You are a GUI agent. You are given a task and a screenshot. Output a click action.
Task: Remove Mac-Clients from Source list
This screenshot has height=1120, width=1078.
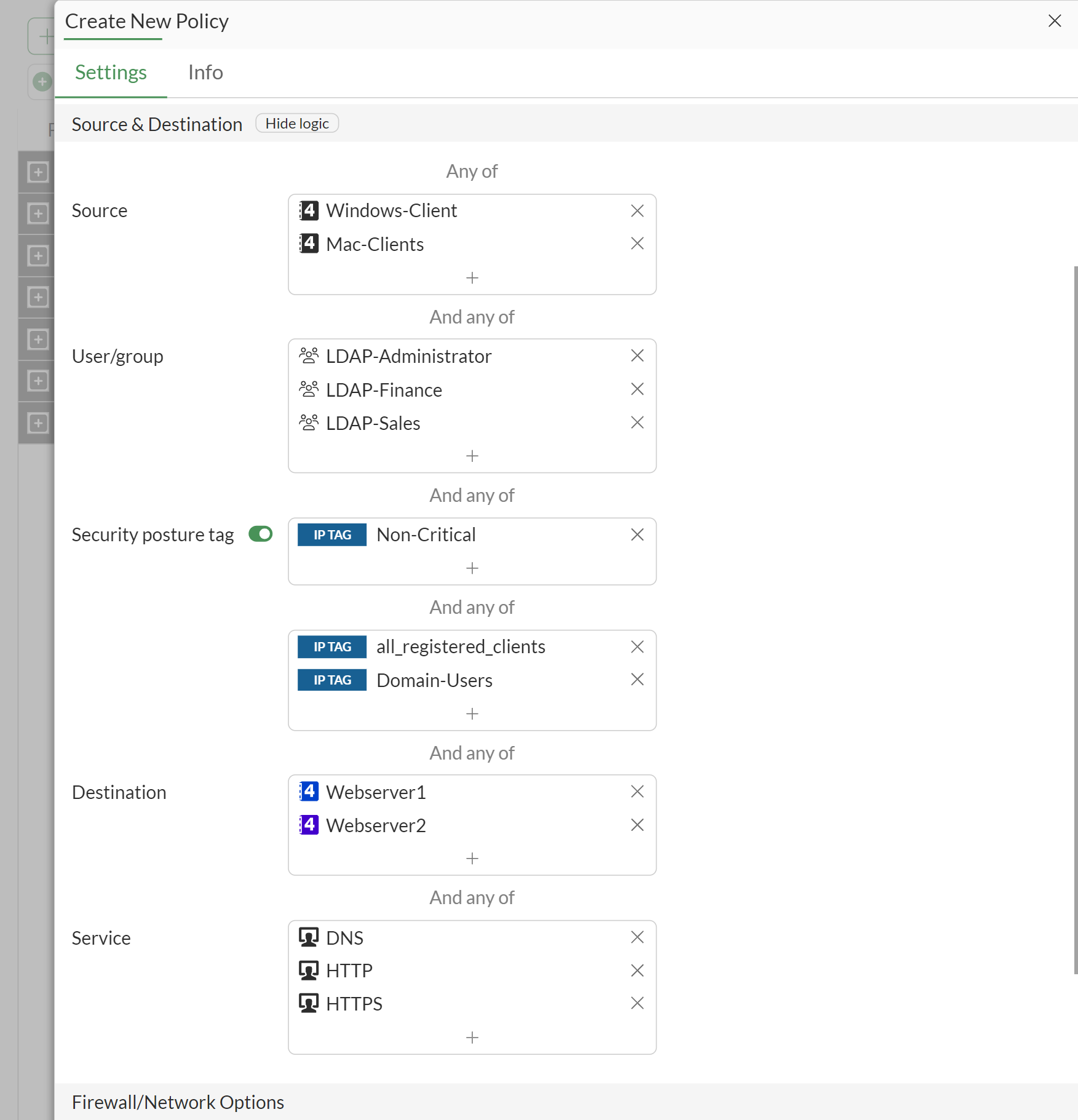[x=637, y=244]
